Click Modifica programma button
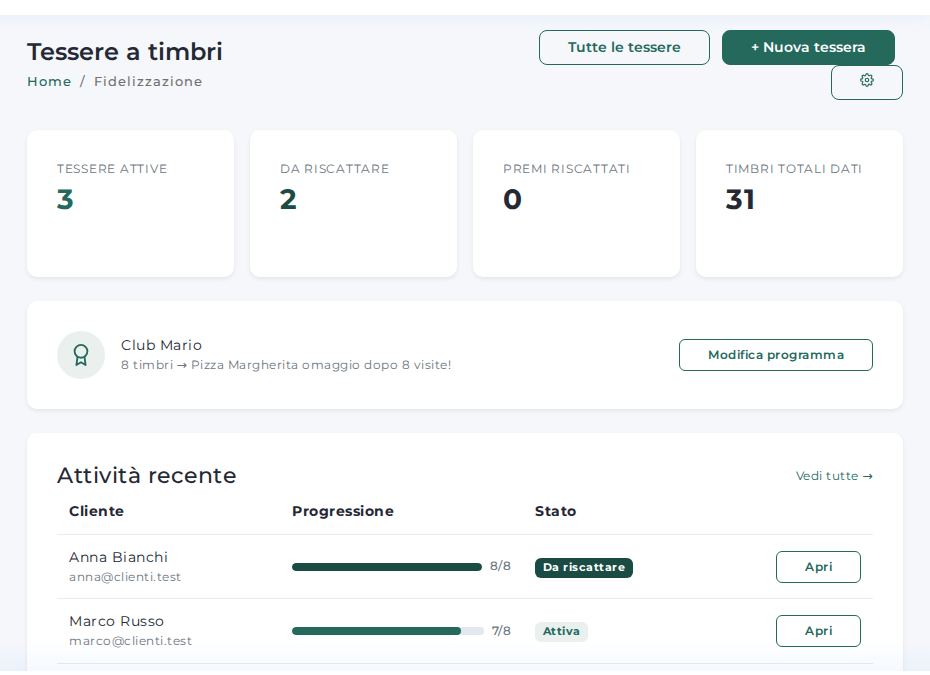Viewport: 930px width, 675px height. tap(776, 355)
